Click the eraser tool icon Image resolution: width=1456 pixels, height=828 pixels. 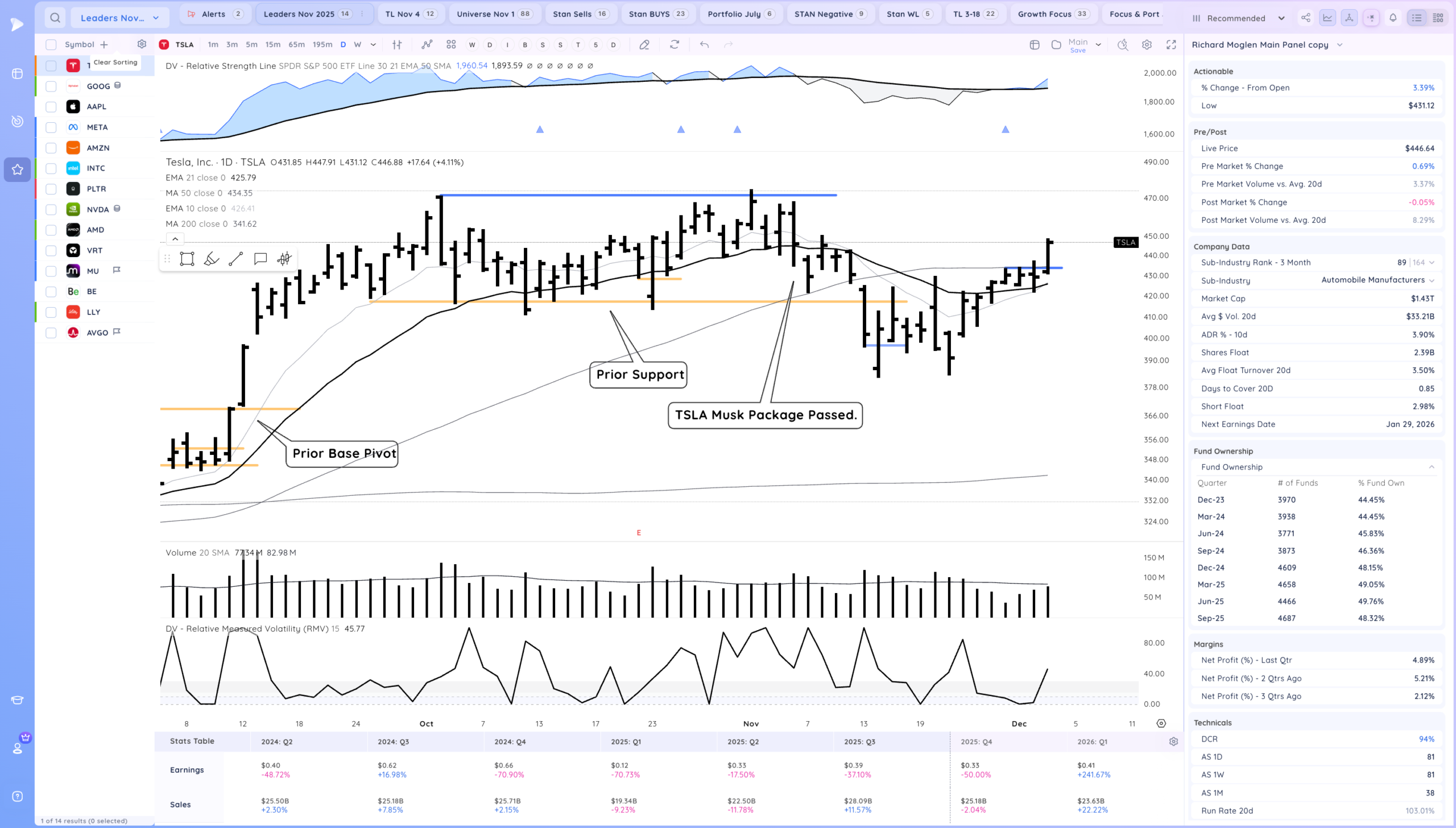pyautogui.click(x=644, y=44)
